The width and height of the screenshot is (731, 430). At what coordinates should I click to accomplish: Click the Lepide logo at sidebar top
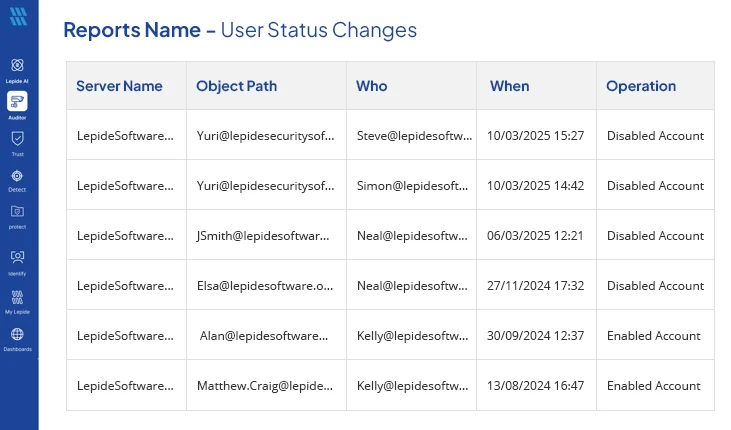click(x=18, y=16)
